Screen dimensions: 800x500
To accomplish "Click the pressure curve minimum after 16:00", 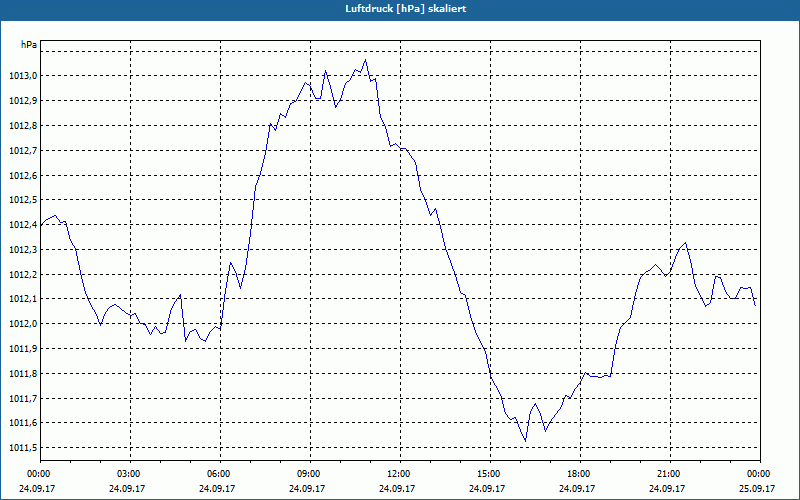I will 526,441.
